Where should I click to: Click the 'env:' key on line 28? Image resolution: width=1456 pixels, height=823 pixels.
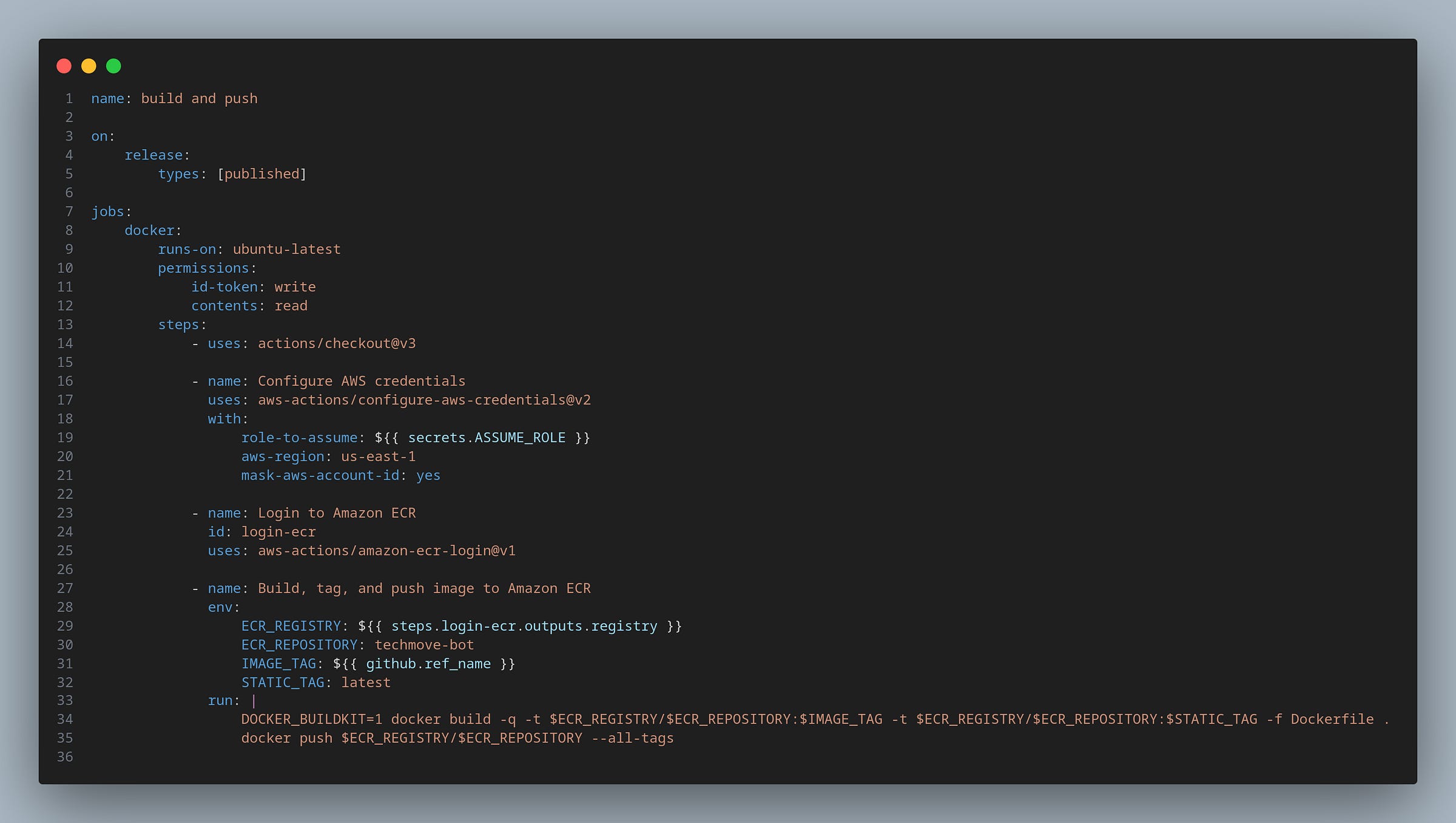tap(224, 607)
